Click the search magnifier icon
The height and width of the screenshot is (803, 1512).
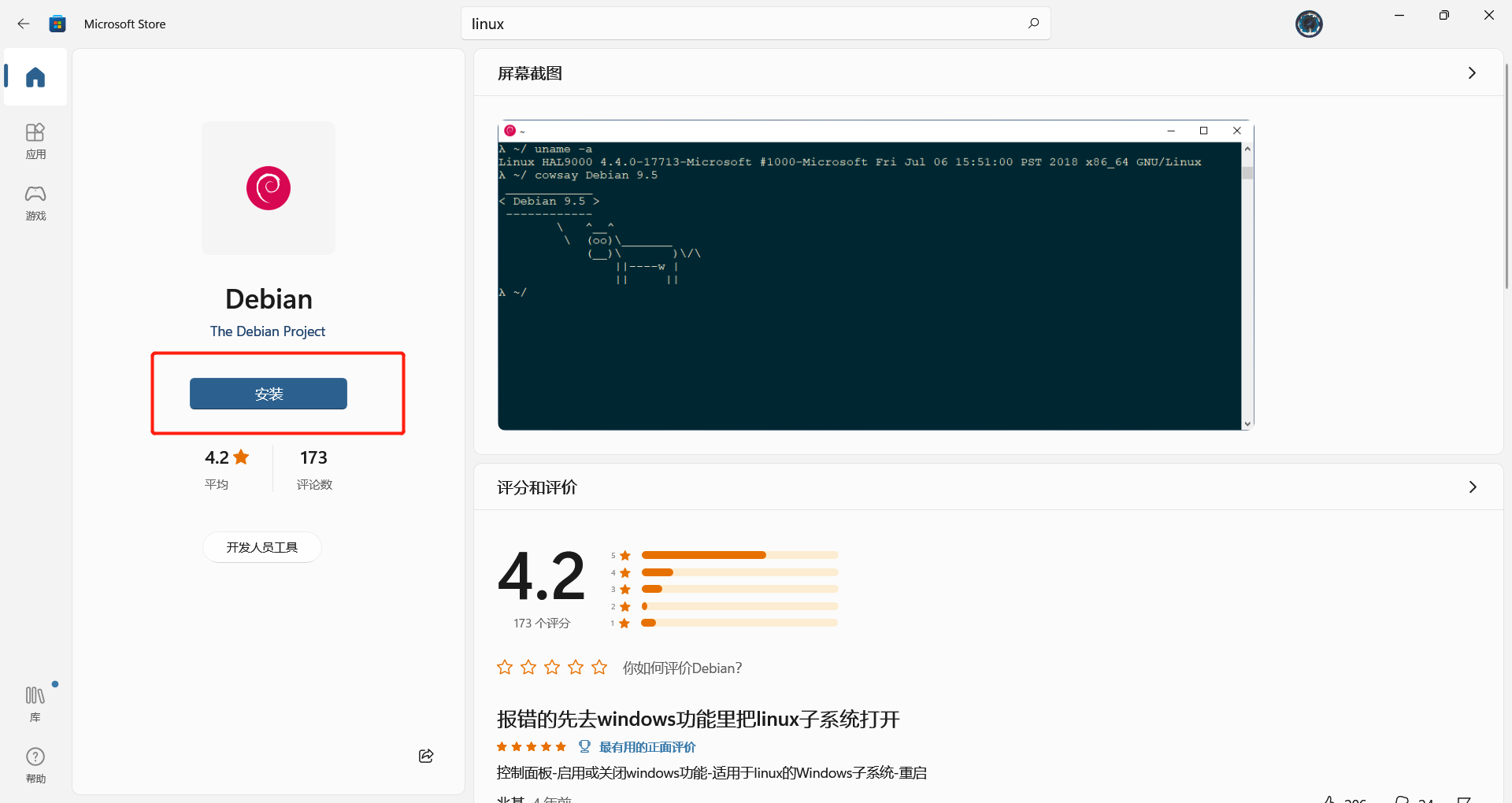(1033, 24)
